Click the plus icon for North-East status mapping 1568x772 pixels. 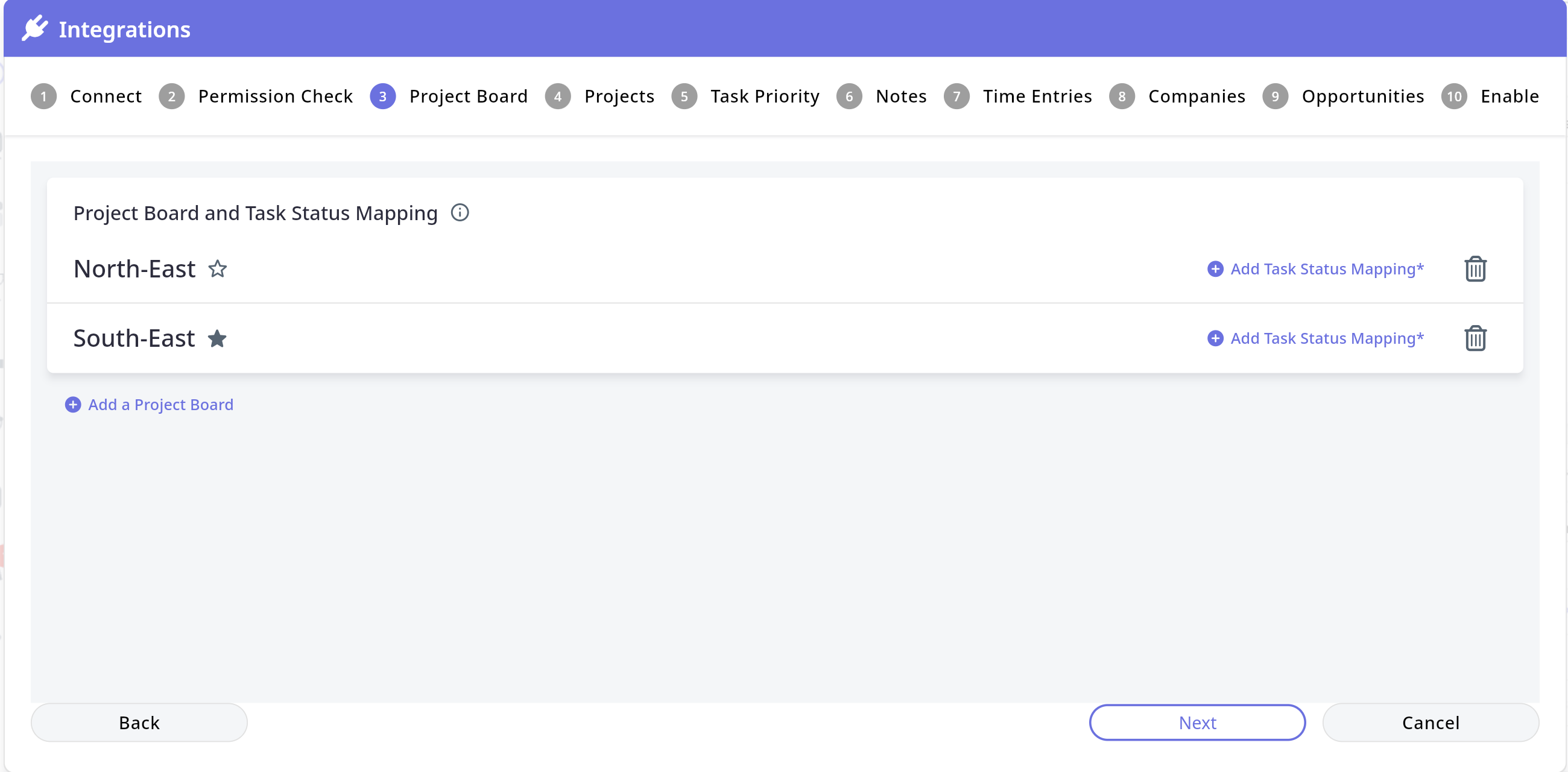pos(1215,269)
